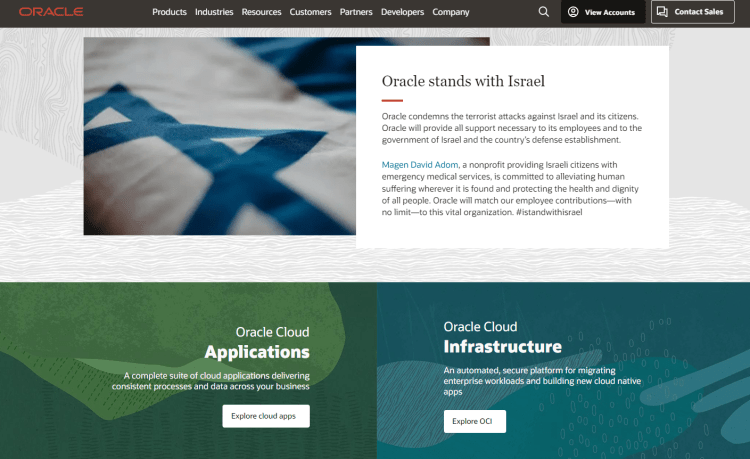Click the 'A complete suite of cloud applications' description
750x459 pixels.
[x=210, y=381]
